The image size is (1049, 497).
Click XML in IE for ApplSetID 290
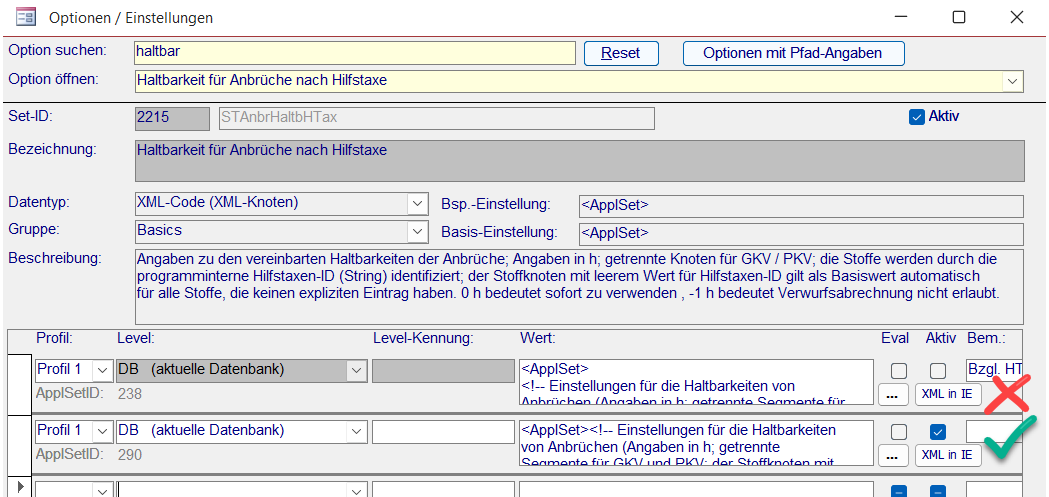(x=947, y=455)
